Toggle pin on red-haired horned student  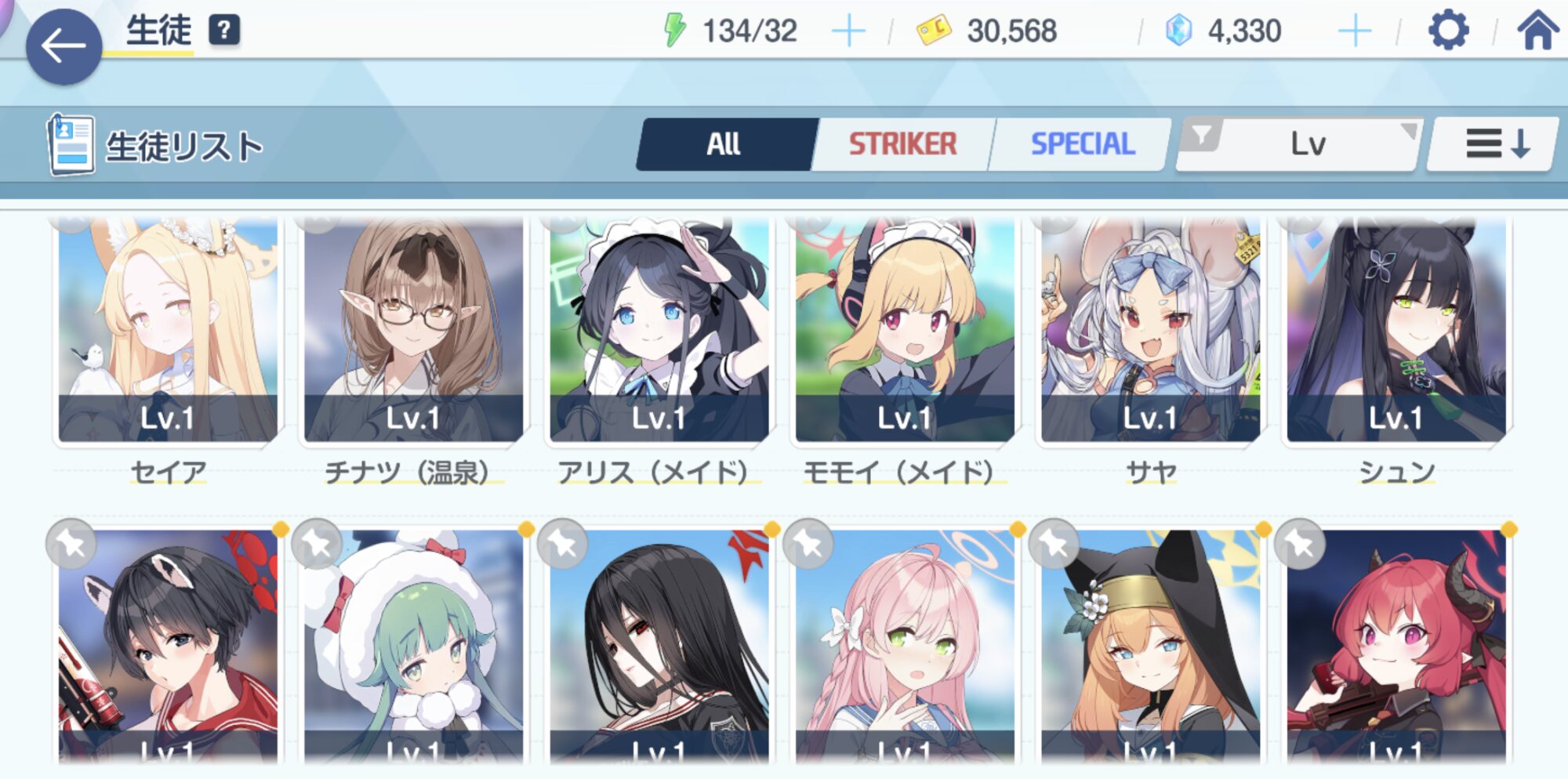pos(1300,543)
